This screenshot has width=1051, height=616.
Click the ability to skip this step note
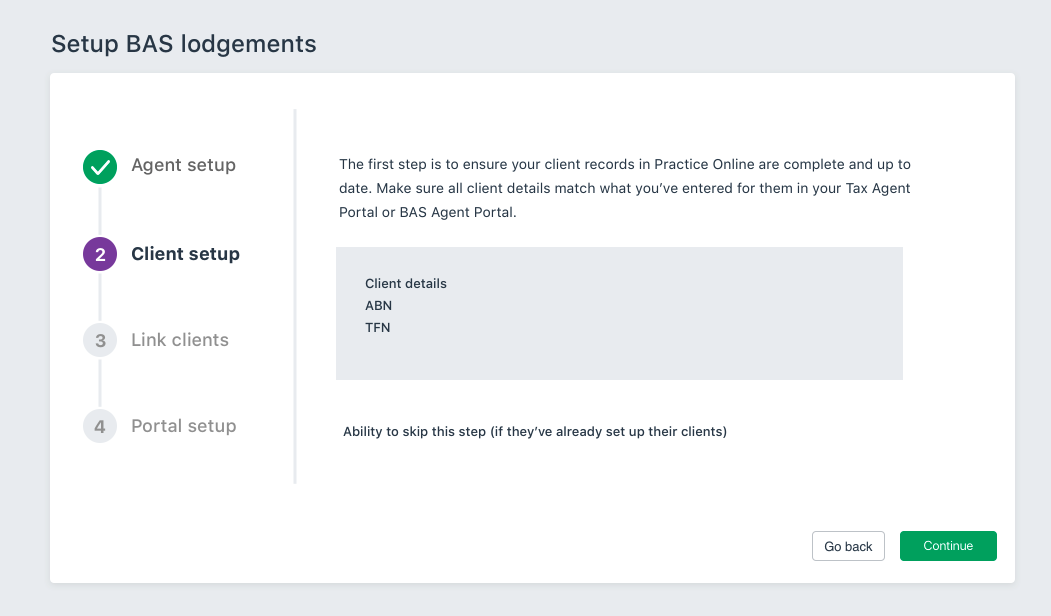click(x=535, y=432)
